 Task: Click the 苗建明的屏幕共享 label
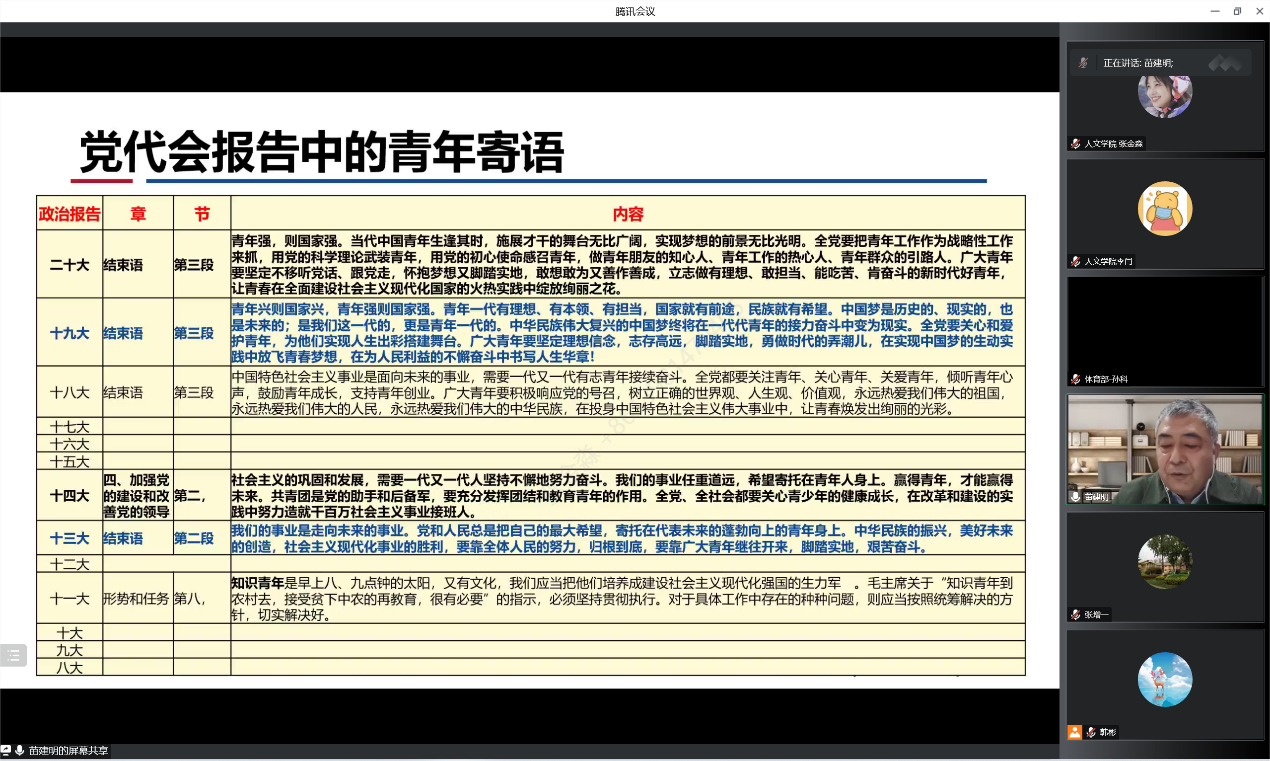[x=68, y=750]
